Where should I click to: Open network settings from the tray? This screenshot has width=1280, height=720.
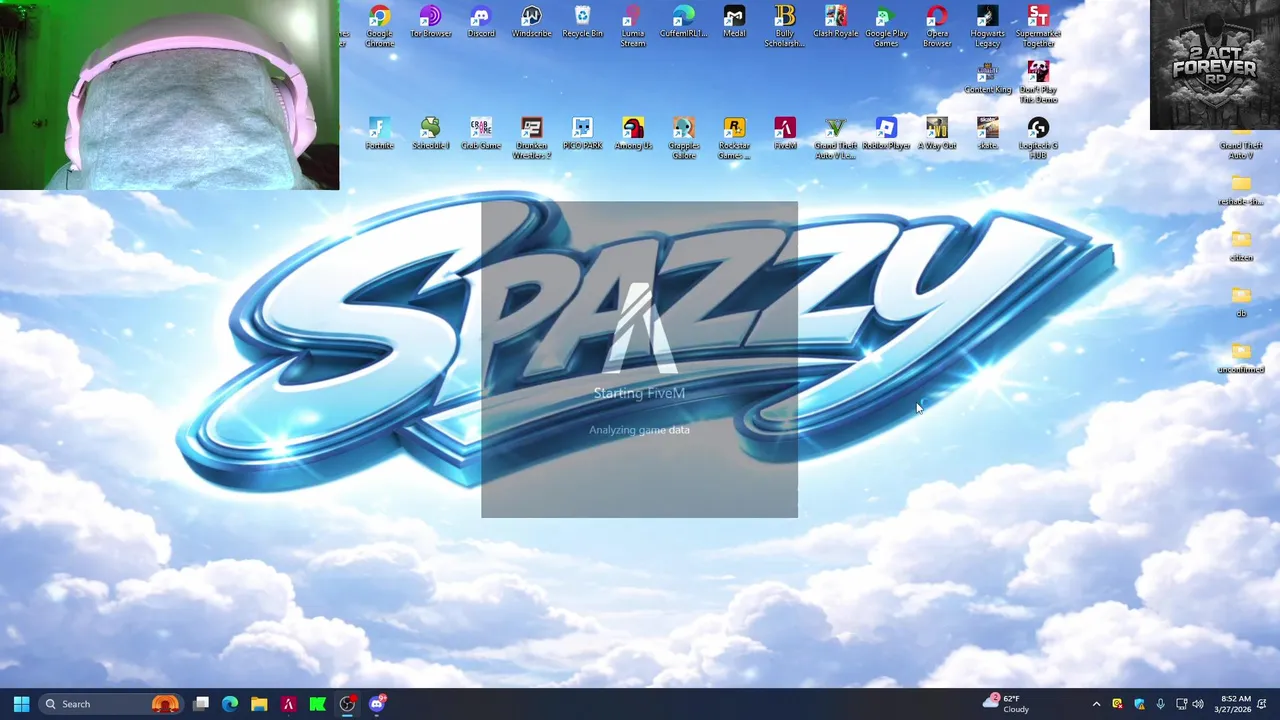tap(1181, 704)
